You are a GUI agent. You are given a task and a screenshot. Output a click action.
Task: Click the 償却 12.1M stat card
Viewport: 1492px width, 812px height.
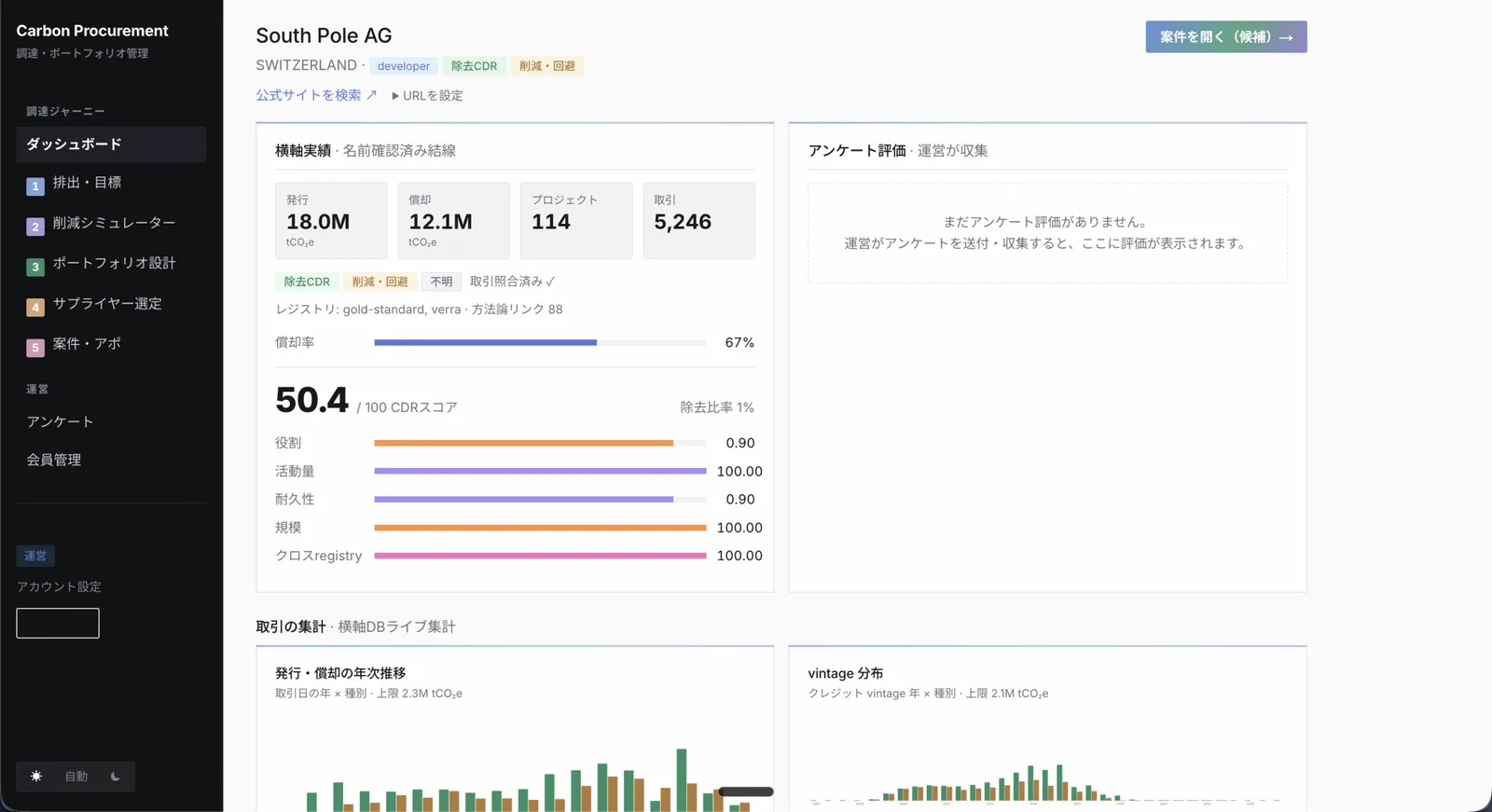point(453,221)
